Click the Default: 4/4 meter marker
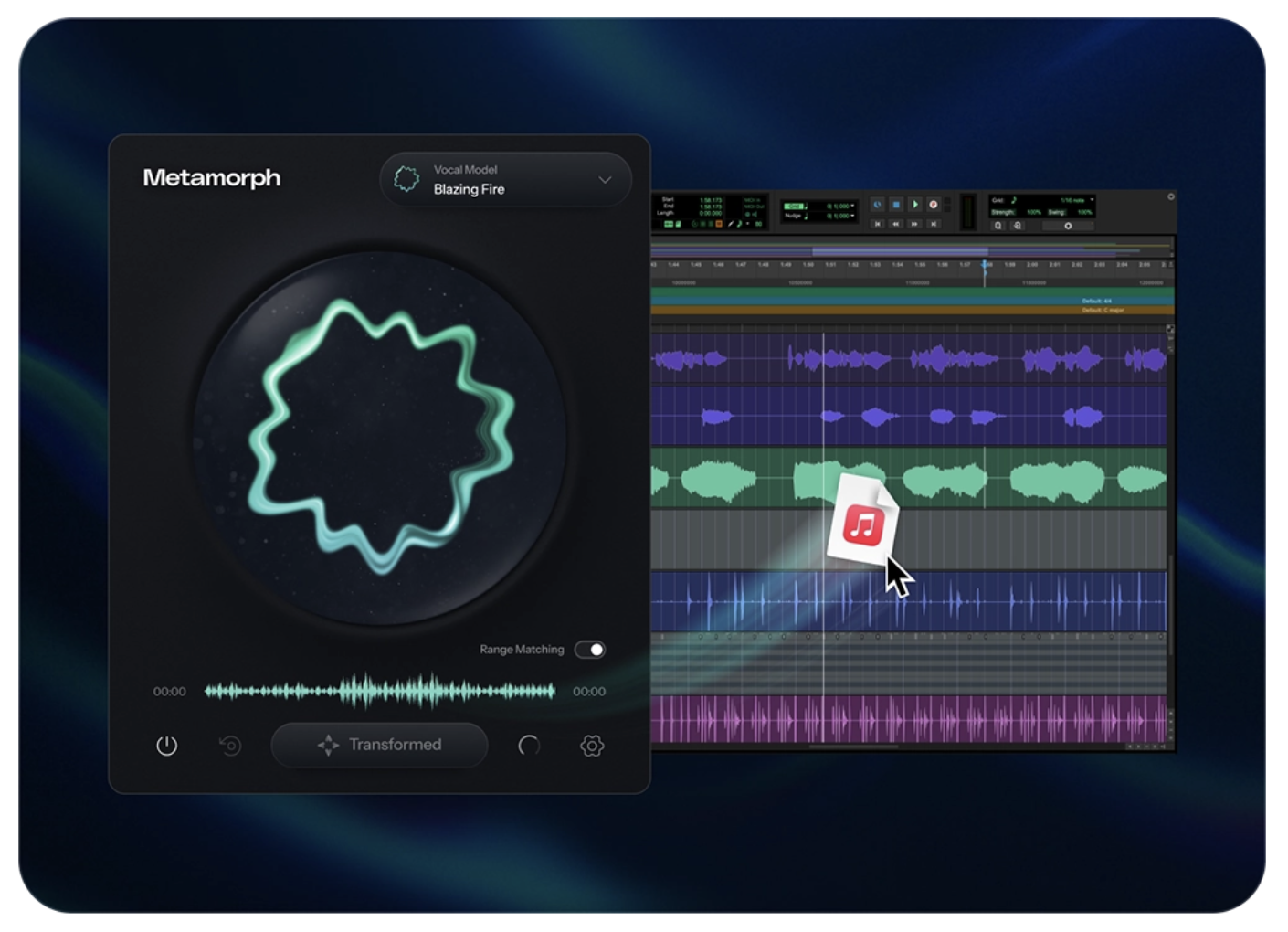The height and width of the screenshot is (932, 1288). (1097, 301)
